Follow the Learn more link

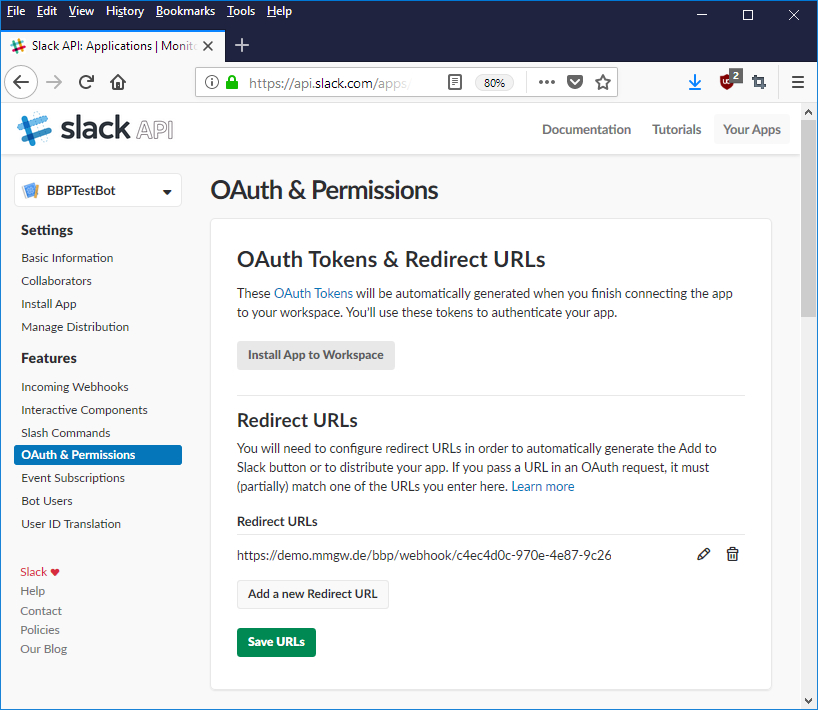543,486
